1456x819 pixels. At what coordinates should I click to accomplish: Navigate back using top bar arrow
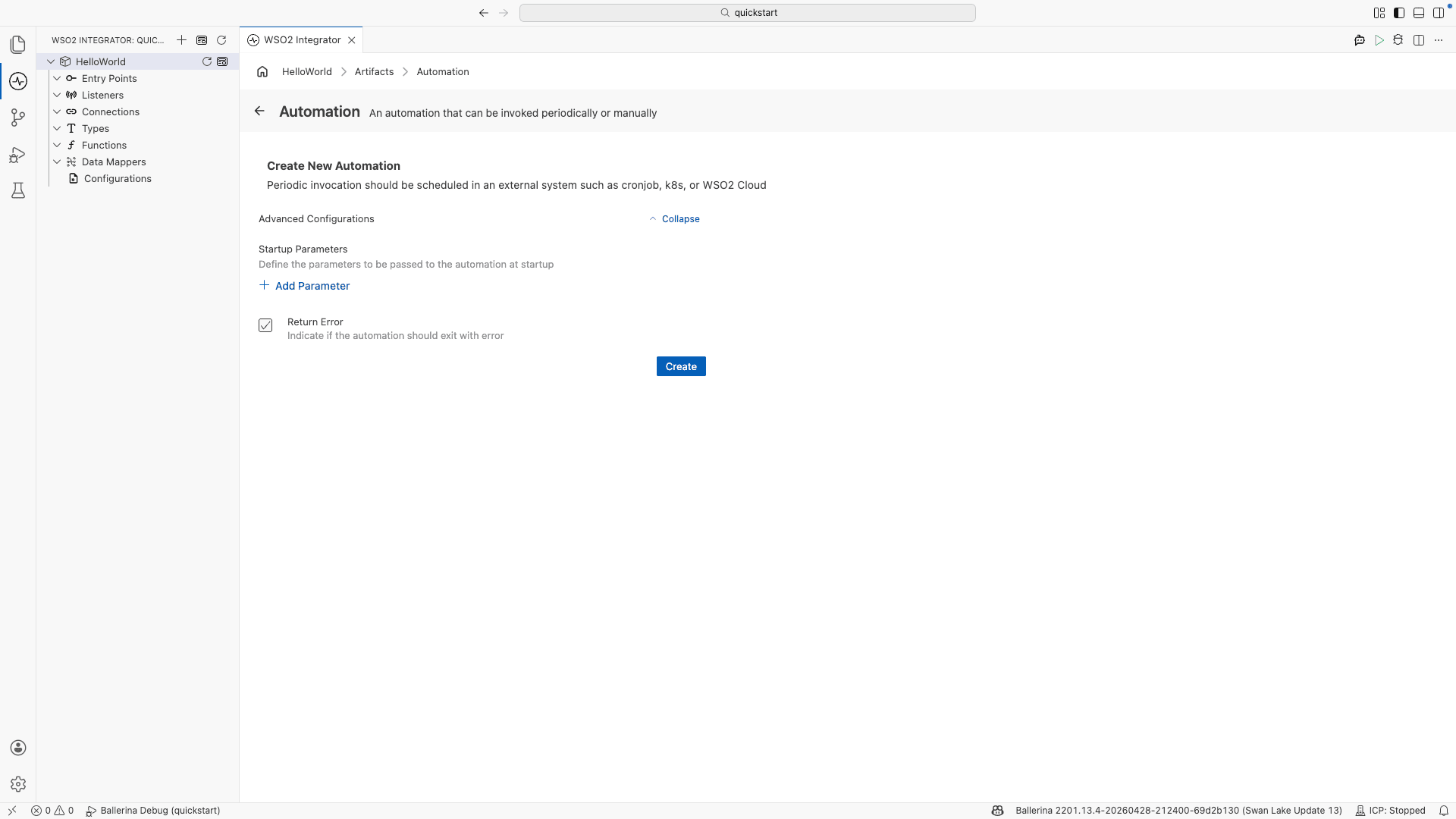(x=484, y=13)
